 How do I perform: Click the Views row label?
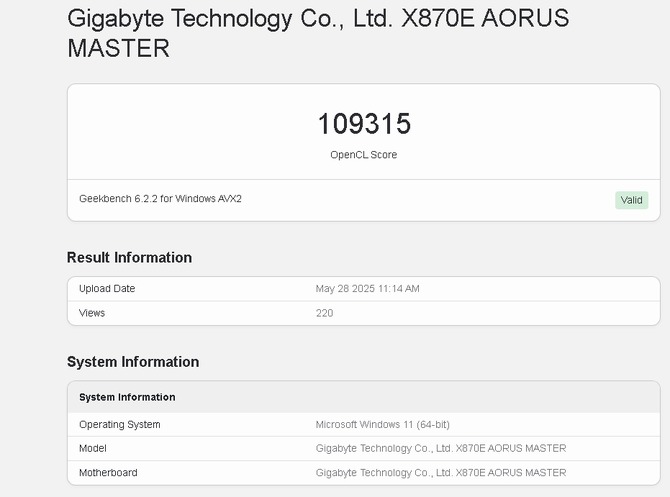tap(92, 313)
